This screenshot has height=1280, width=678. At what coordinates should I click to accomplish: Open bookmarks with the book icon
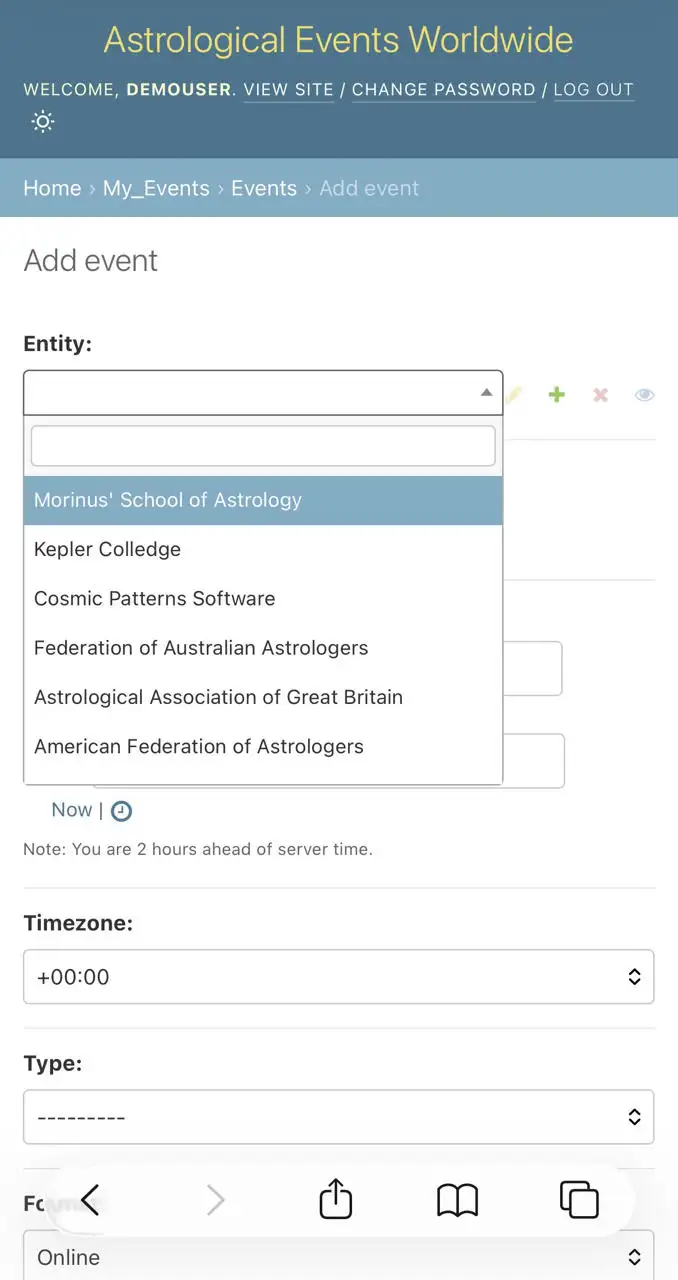[457, 1201]
